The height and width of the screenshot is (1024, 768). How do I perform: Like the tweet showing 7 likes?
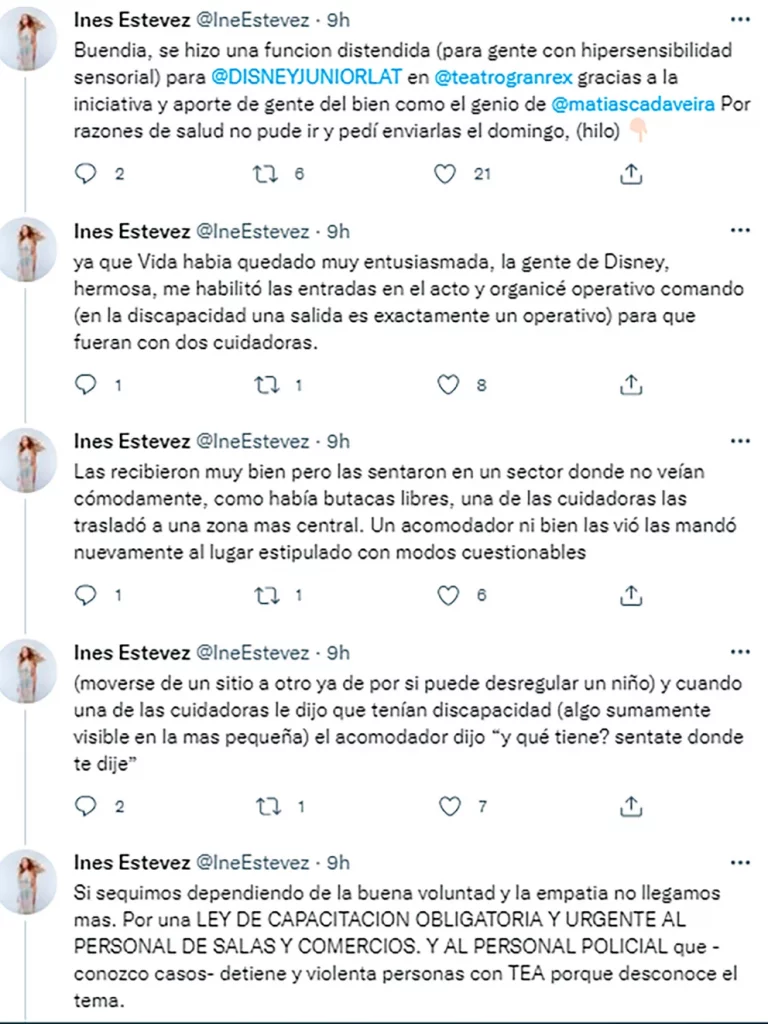point(443,804)
